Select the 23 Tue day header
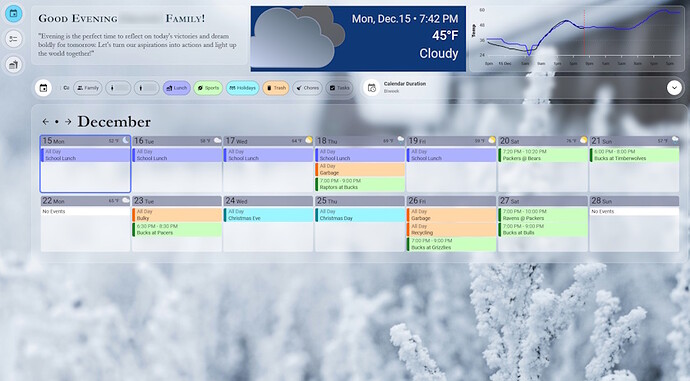This screenshot has width=690, height=381. coord(177,201)
